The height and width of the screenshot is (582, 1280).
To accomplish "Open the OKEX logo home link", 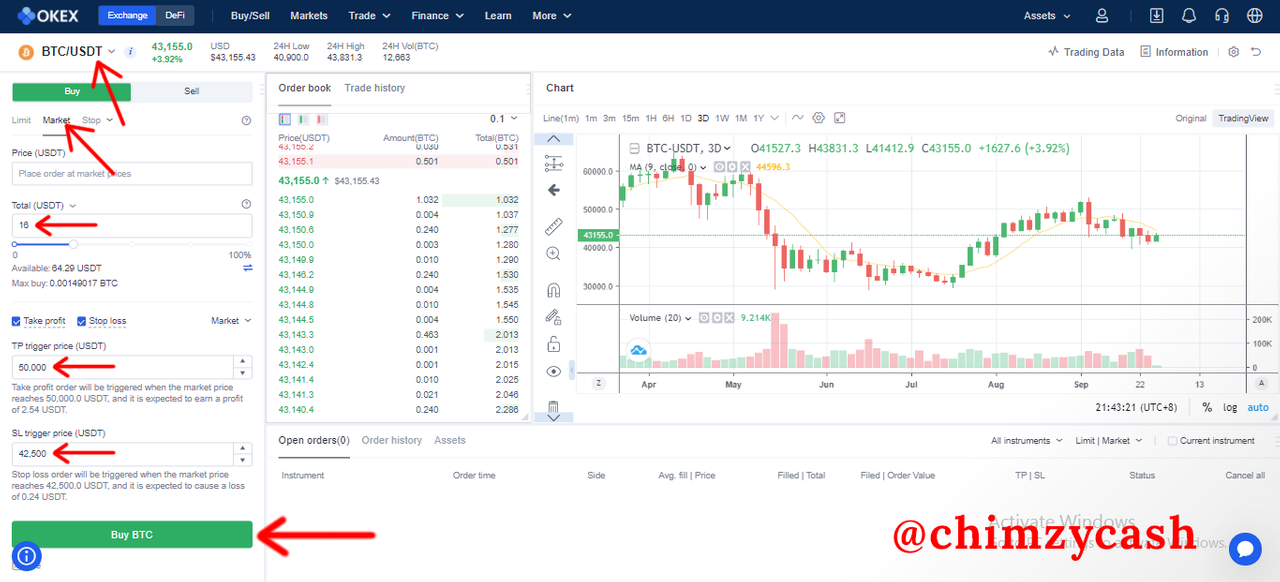I will tap(48, 16).
